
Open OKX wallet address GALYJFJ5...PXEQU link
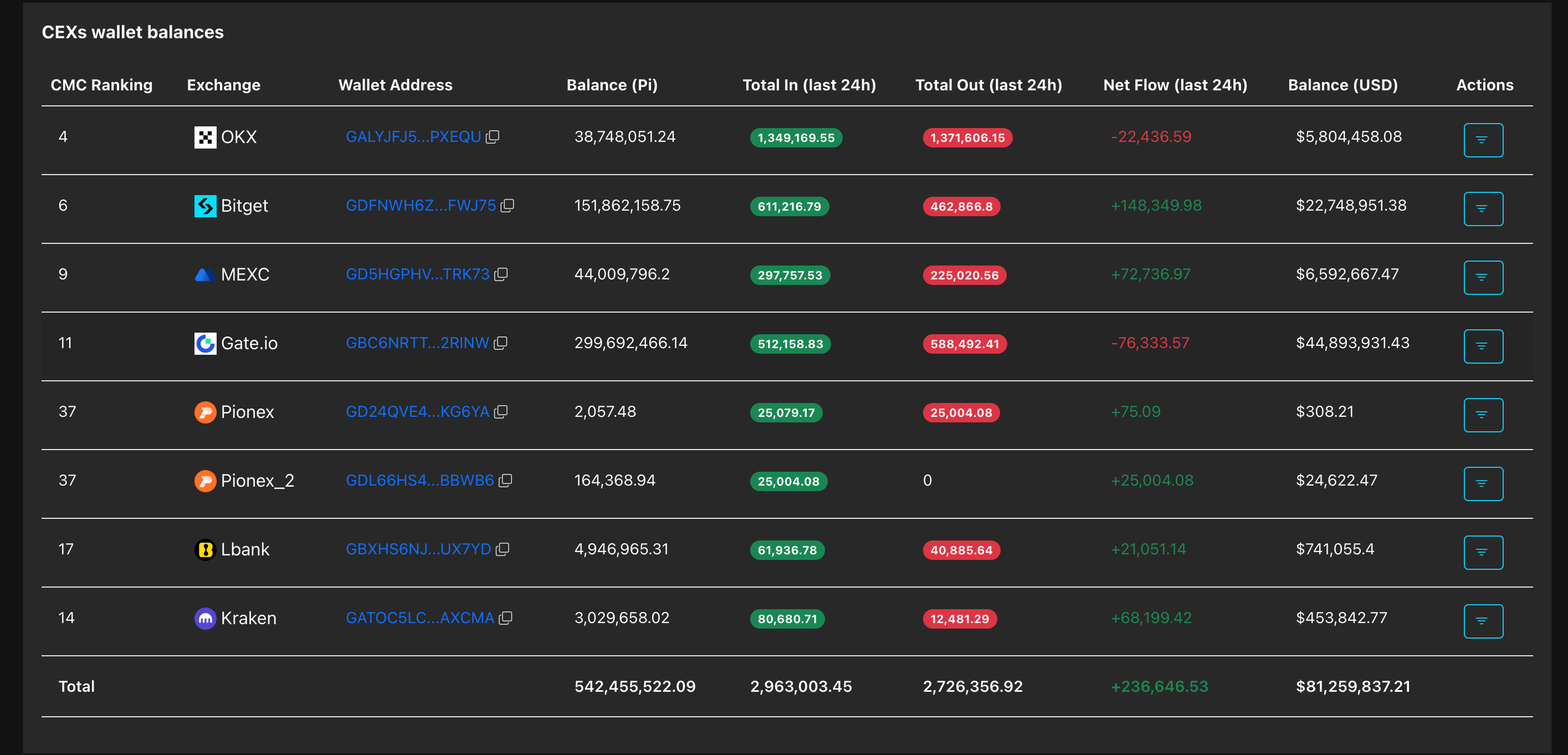413,137
